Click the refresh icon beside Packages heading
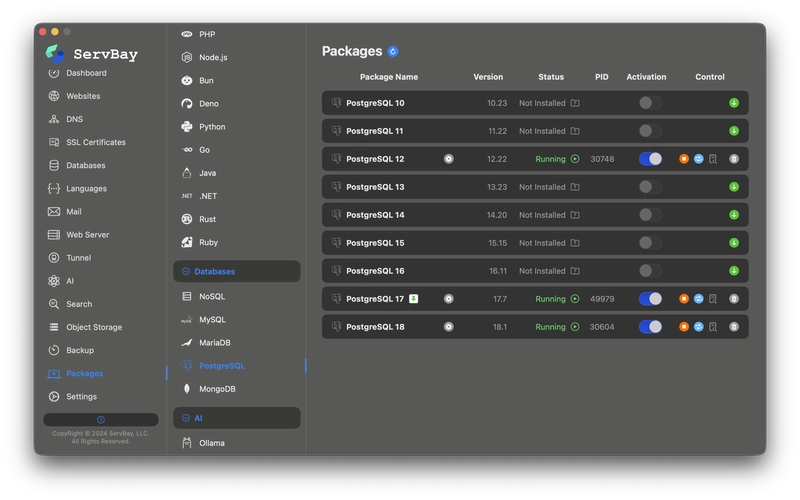 pyautogui.click(x=393, y=51)
